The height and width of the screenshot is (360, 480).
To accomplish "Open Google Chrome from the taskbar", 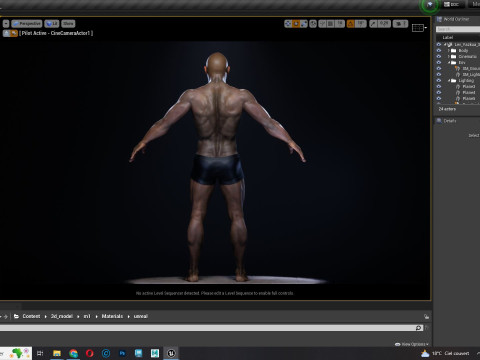I will point(73,353).
